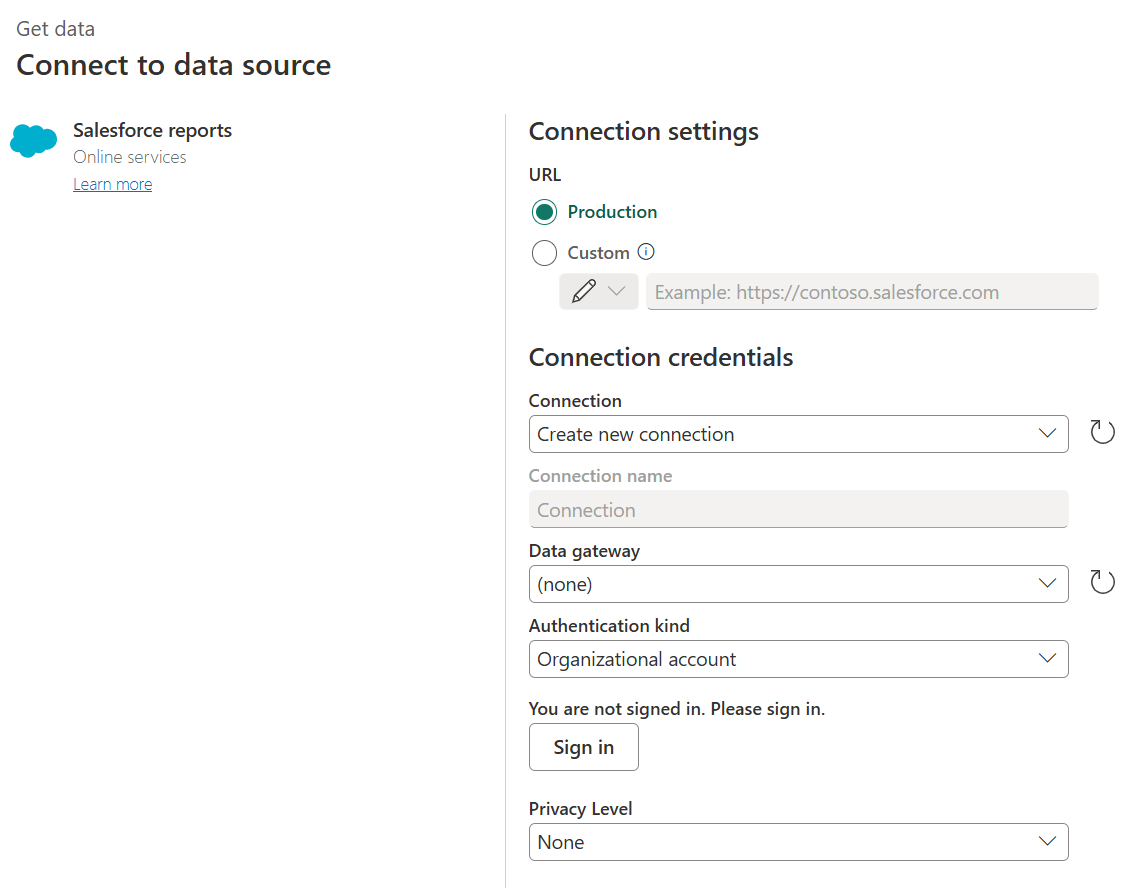
Task: Click the pencil icon by the URL field
Action: point(584,291)
